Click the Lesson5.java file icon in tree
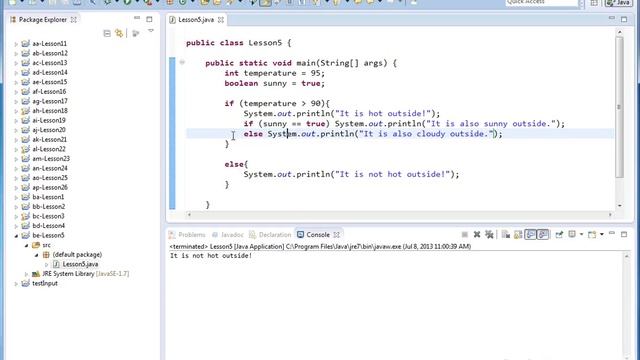640x360 pixels. (x=56, y=264)
